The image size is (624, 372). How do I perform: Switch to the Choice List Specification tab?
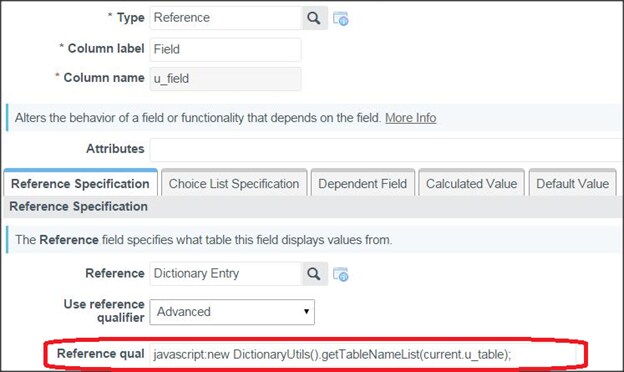point(234,183)
